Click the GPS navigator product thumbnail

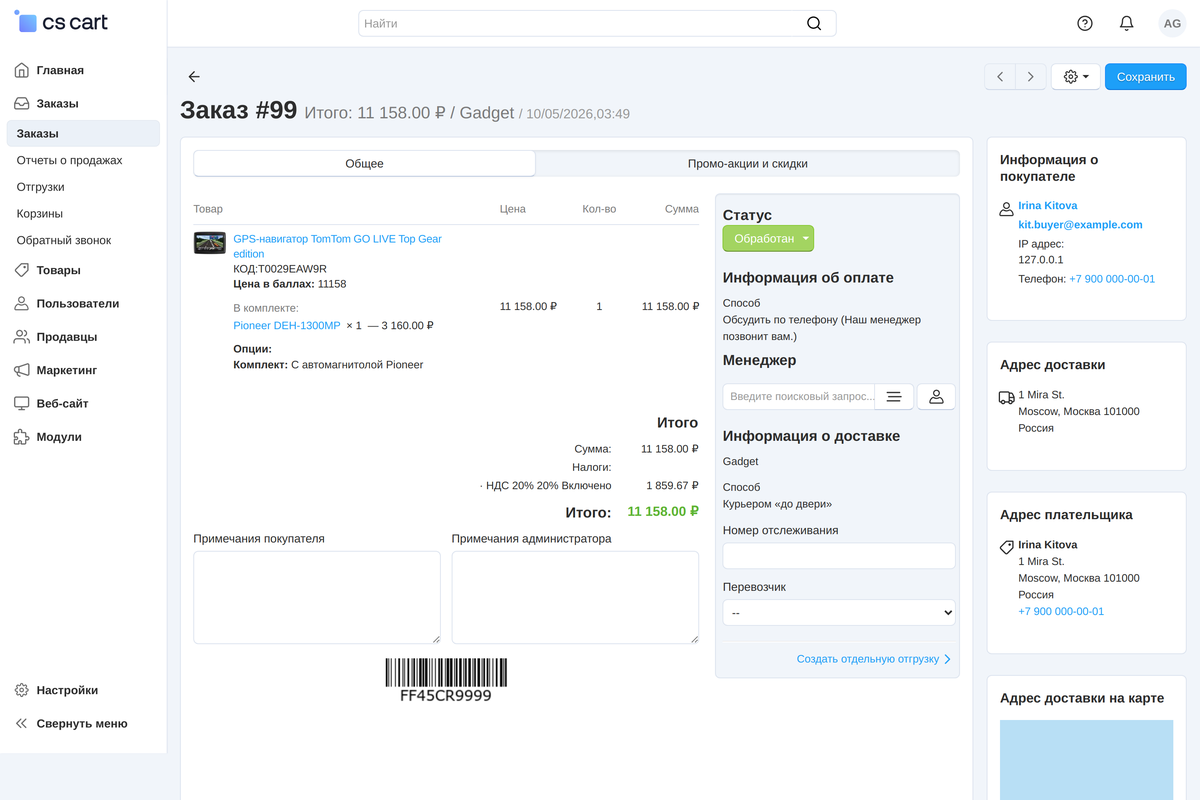click(x=210, y=243)
